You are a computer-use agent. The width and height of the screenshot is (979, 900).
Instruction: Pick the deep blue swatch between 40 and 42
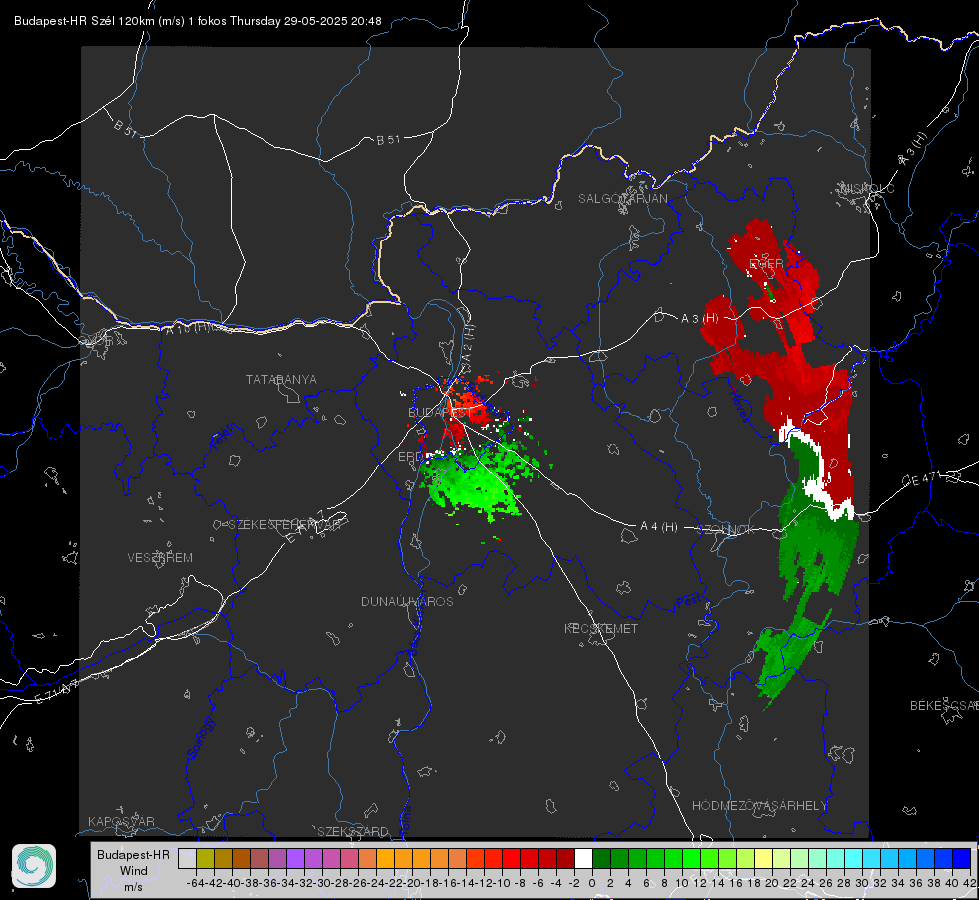[962, 858]
